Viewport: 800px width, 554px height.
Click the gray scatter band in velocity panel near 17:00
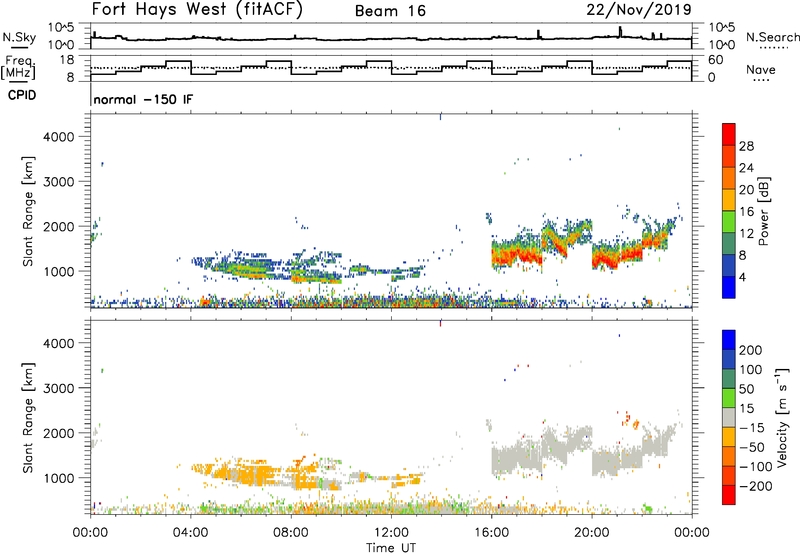516,458
